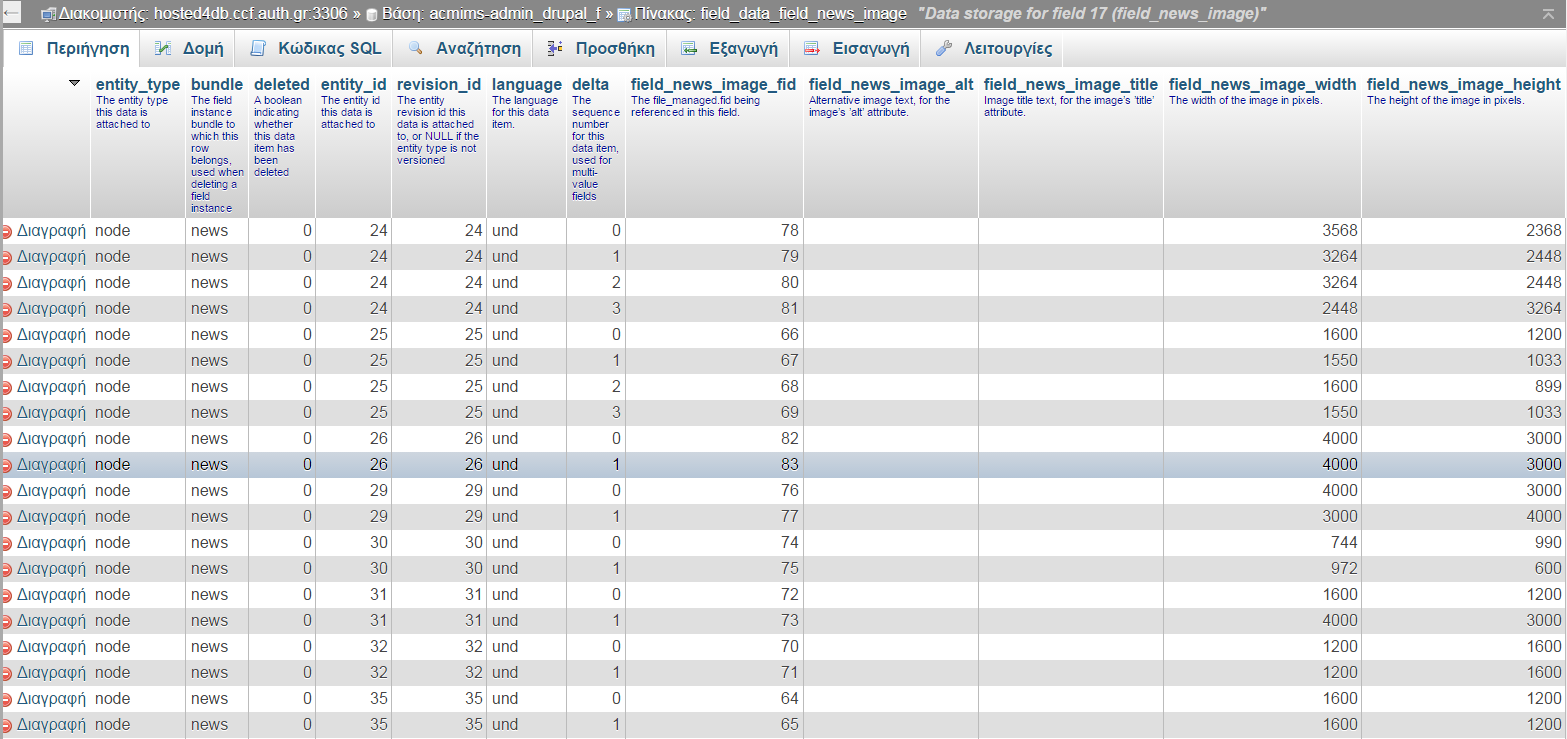Screen dimensions: 1567x739
Task: Click the red delete icon for fid 73 row
Action: coord(7,621)
